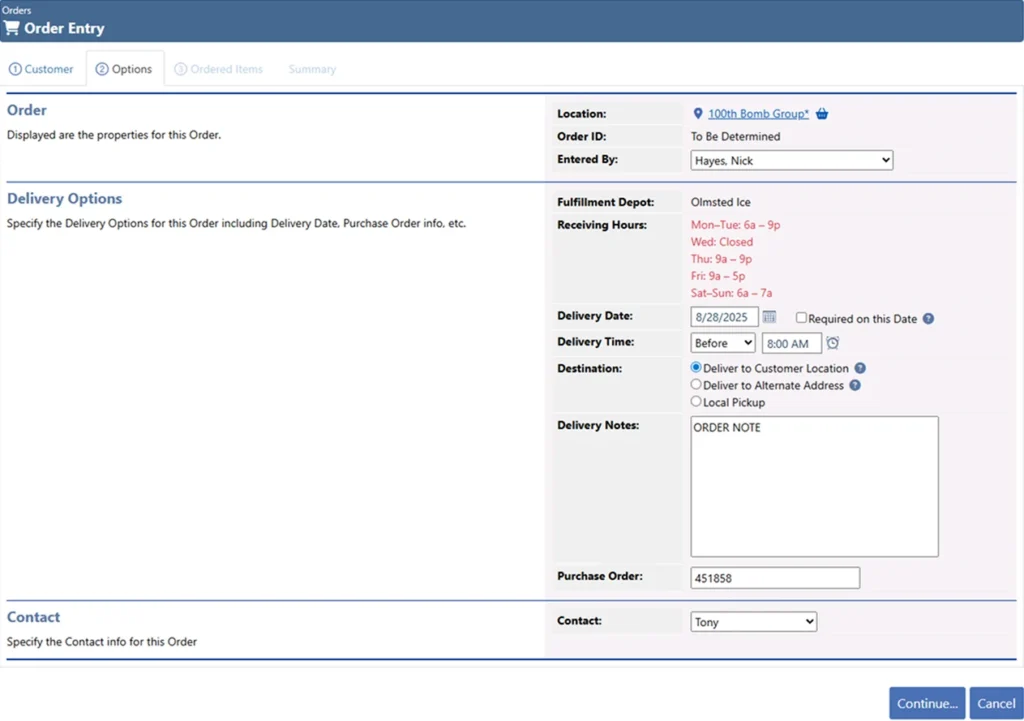Expand the Before delivery time dropdown

pyautogui.click(x=723, y=343)
